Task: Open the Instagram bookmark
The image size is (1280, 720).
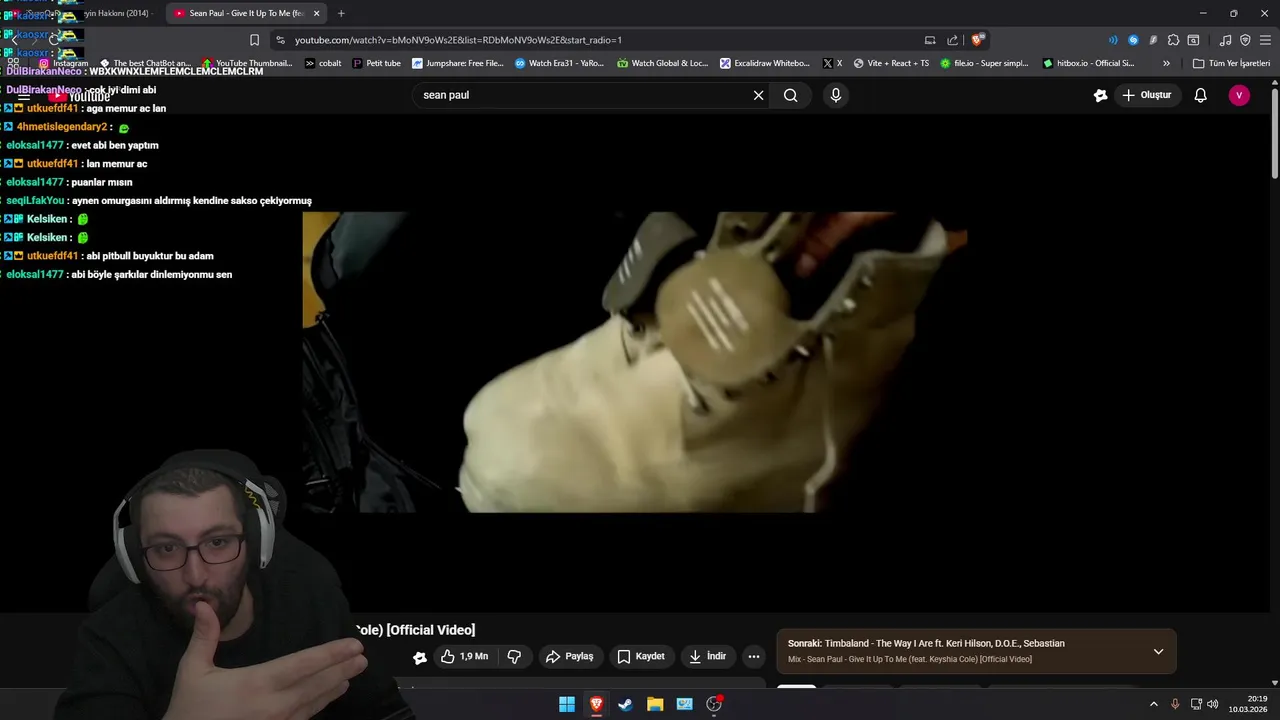Action: [x=64, y=63]
